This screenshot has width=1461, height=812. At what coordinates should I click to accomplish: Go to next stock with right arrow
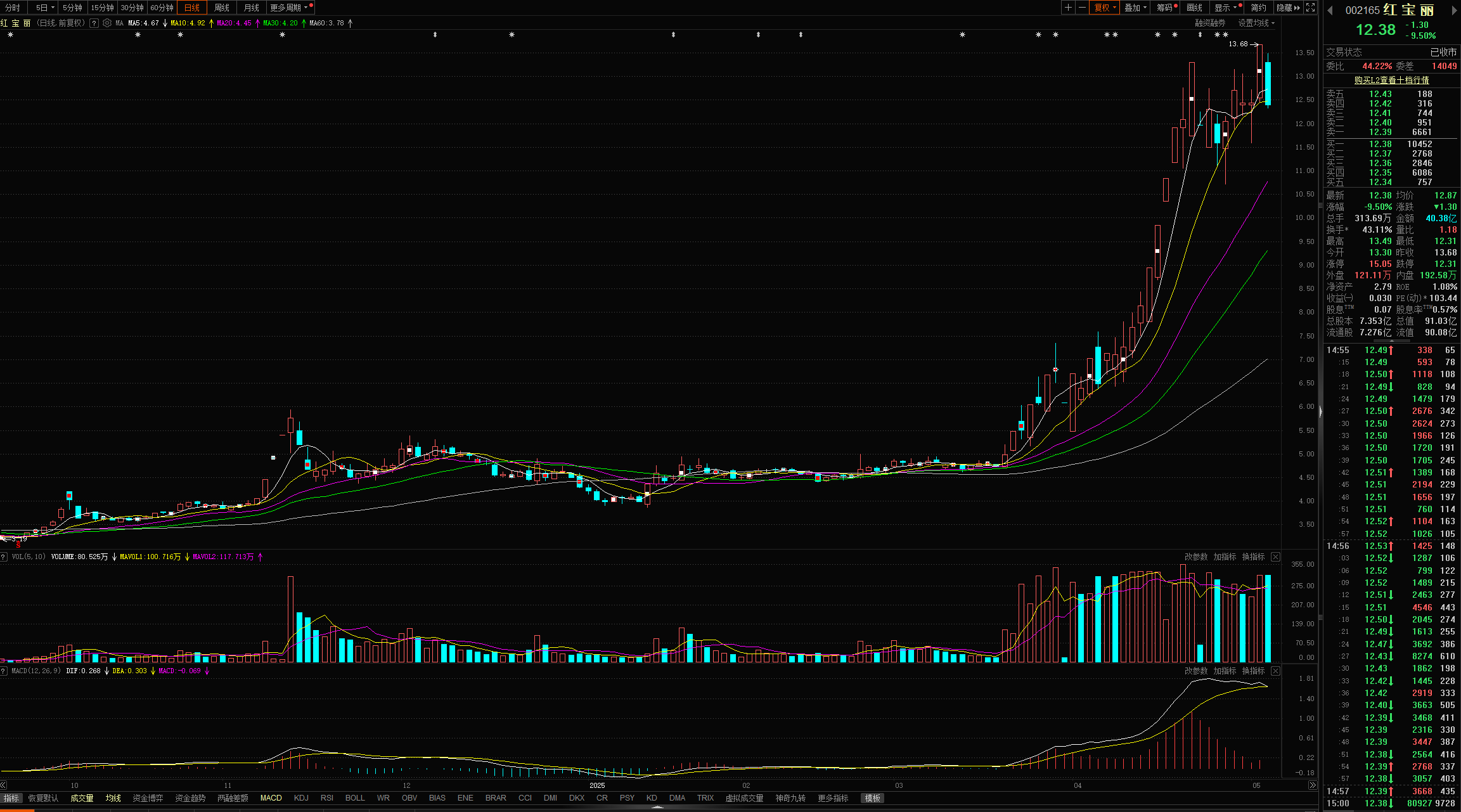1454,10
